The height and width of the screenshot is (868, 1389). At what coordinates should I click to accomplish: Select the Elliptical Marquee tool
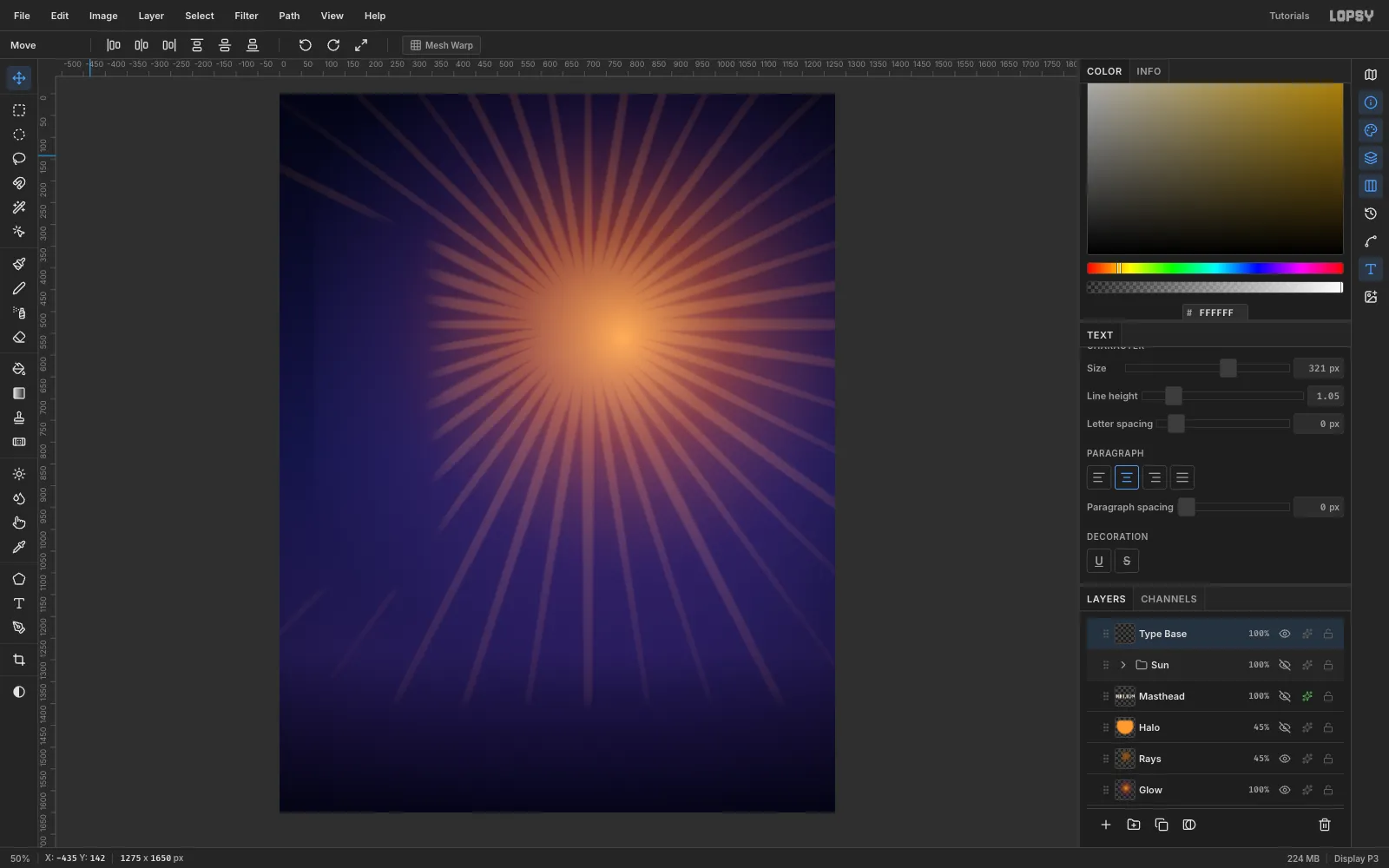[19, 135]
